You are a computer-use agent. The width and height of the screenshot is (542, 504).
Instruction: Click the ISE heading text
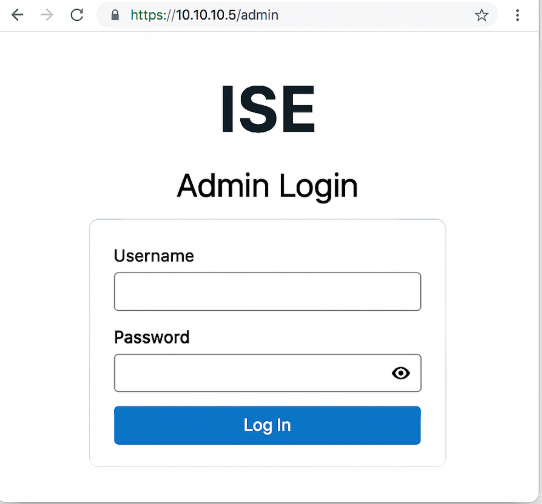(268, 109)
